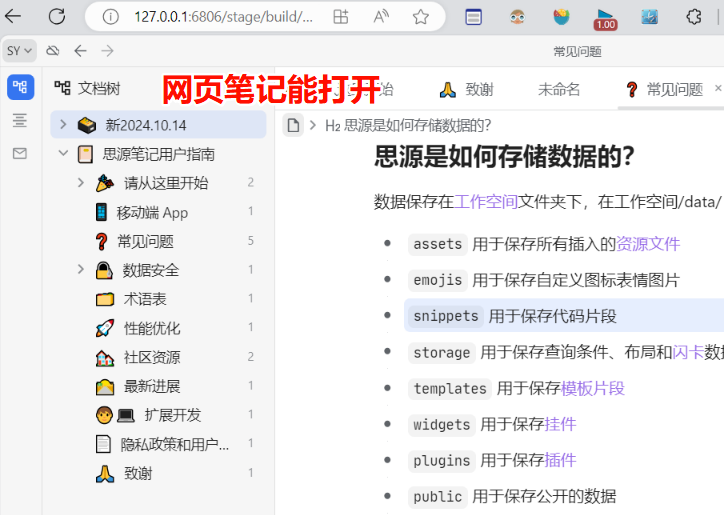Open the 扩展开发 document
724x515 pixels.
(173, 415)
